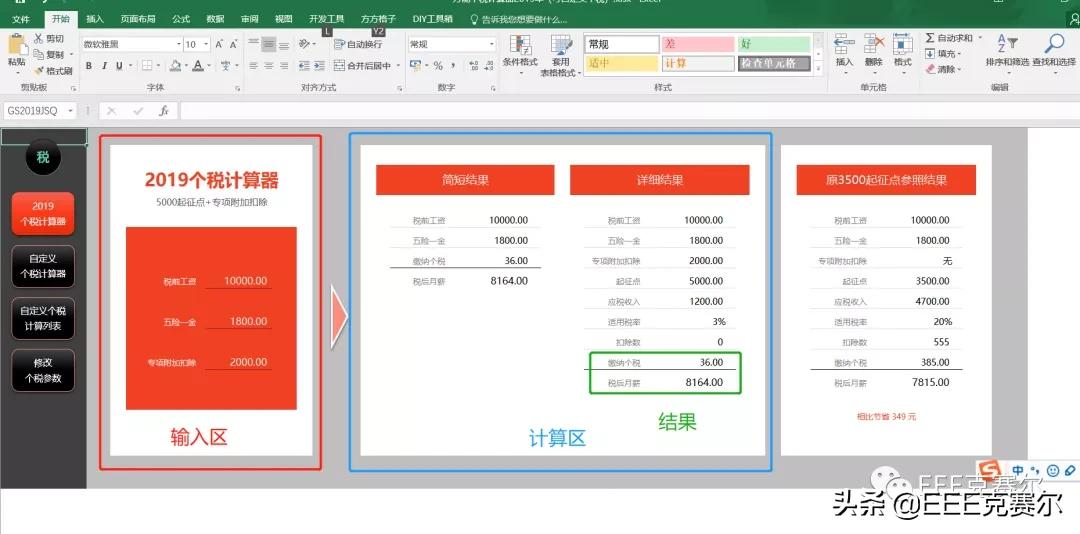Align text left
The image size is (1080, 534).
pyautogui.click(x=253, y=66)
